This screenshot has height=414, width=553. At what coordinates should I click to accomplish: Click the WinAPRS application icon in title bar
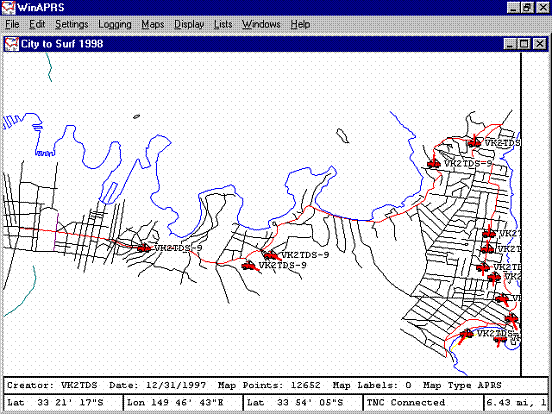click(x=8, y=7)
